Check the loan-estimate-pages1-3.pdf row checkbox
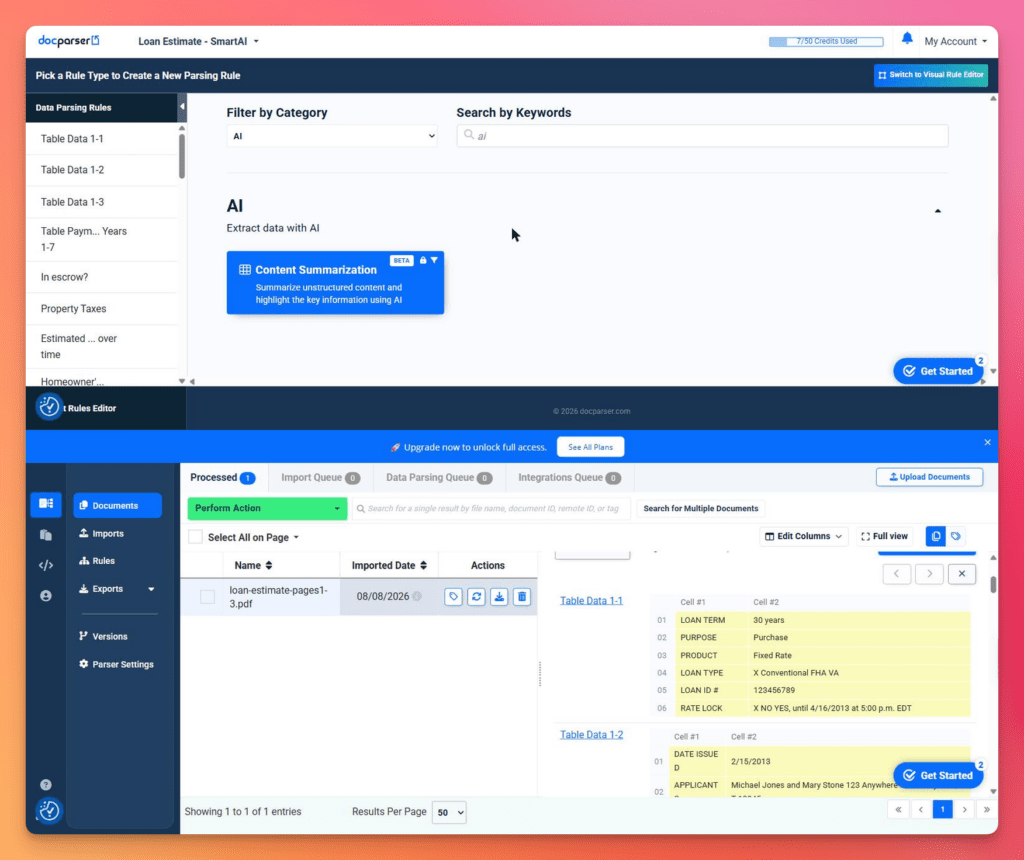This screenshot has height=860, width=1024. [x=208, y=597]
